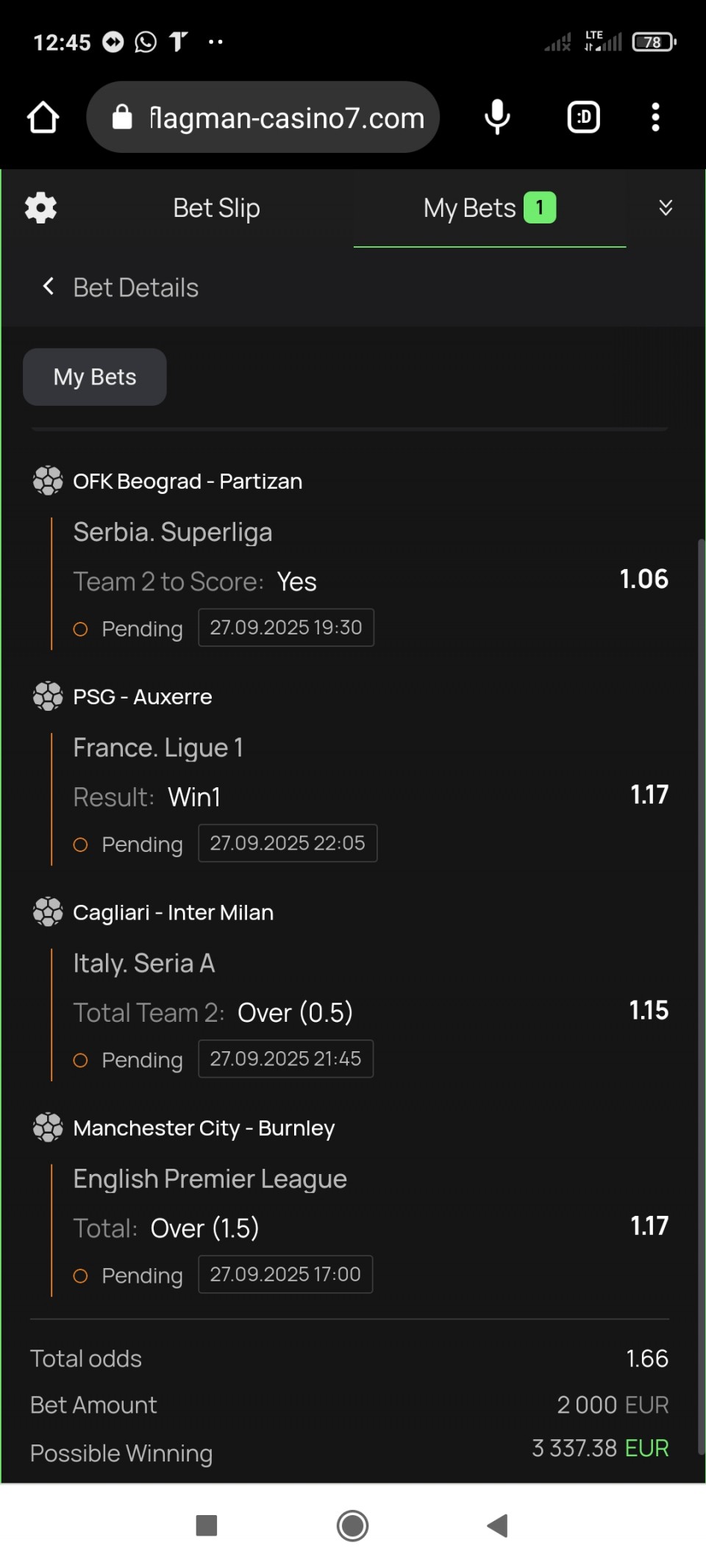Open the browser tab switcher
The height and width of the screenshot is (1568, 706).
pos(583,118)
